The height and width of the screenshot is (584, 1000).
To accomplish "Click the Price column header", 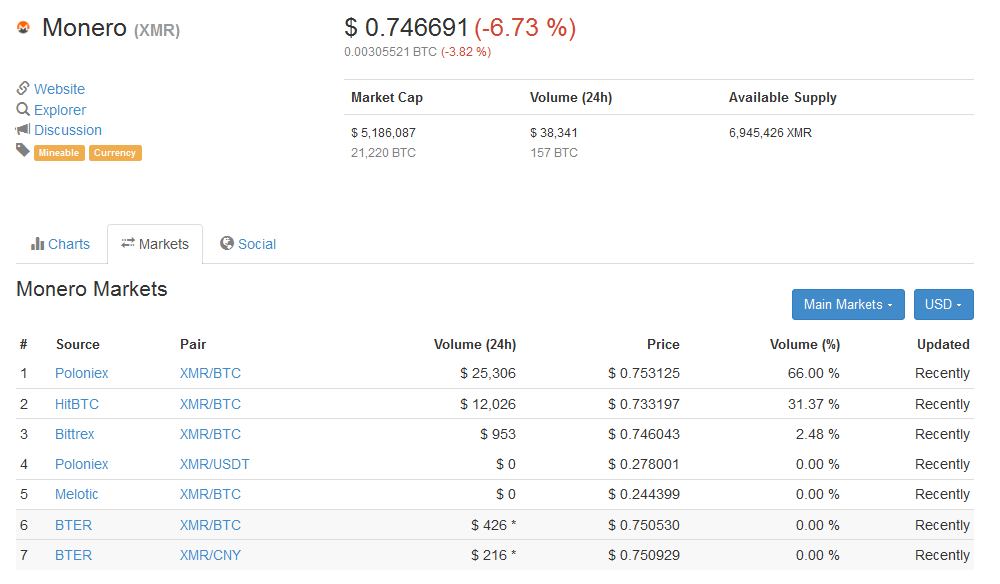I will [663, 344].
